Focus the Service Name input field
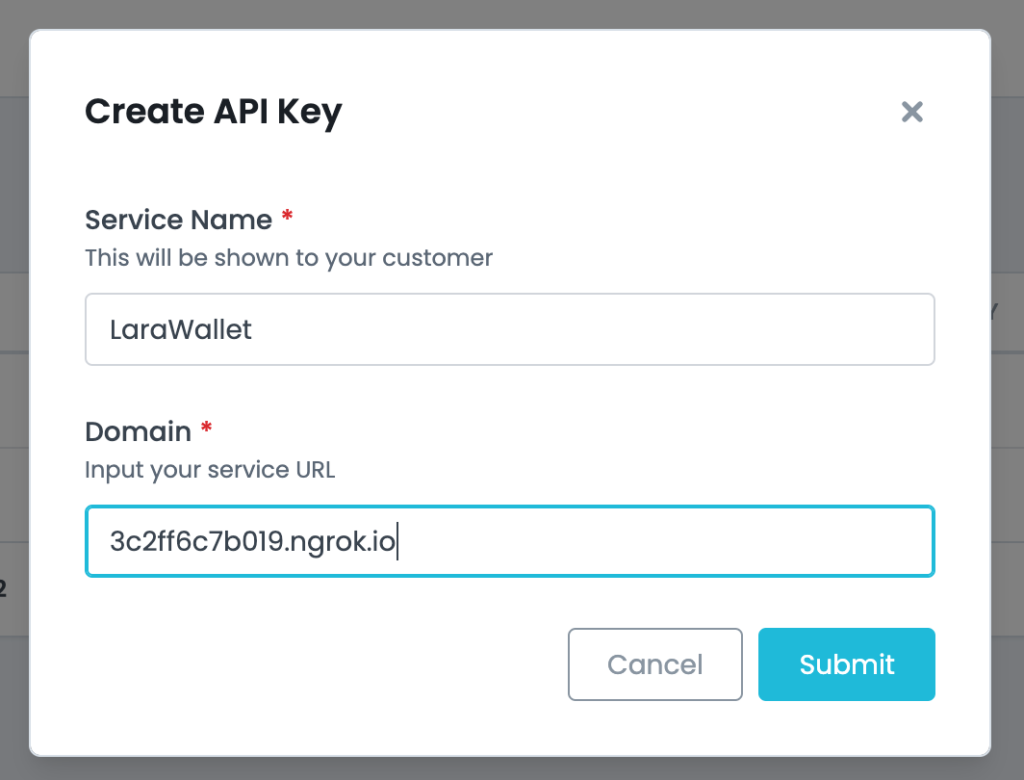Image resolution: width=1024 pixels, height=780 pixels. point(509,329)
